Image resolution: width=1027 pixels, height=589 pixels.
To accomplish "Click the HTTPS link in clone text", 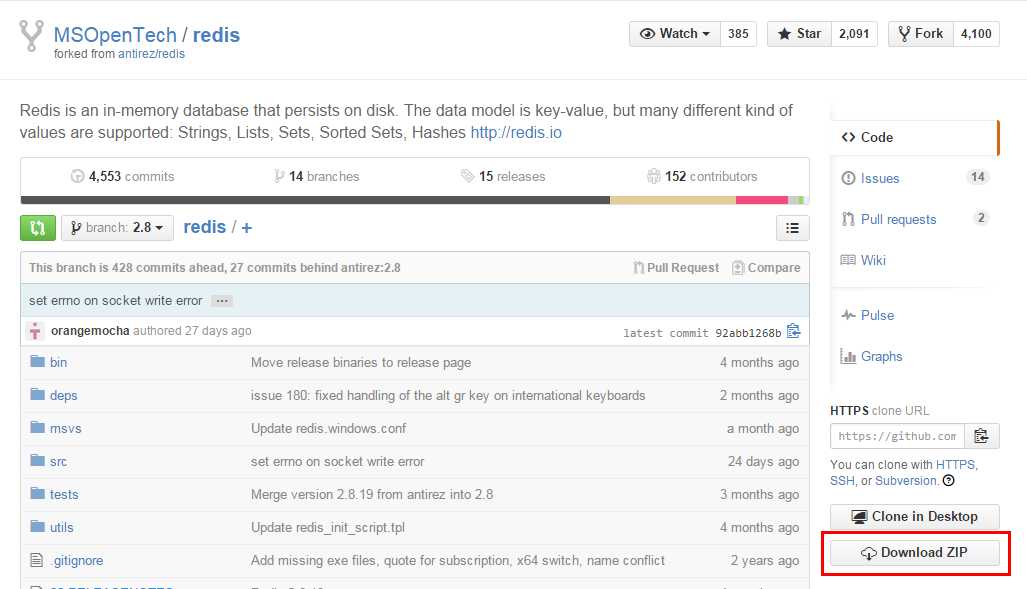I will point(955,465).
